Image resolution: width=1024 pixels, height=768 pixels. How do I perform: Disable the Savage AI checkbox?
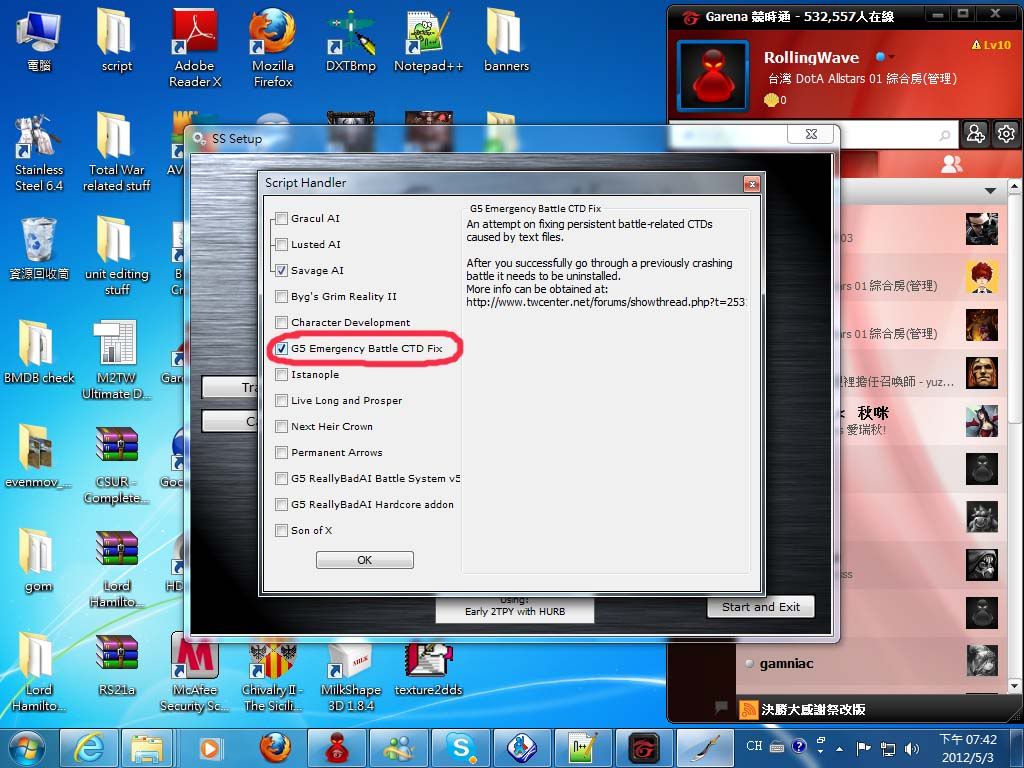click(x=282, y=271)
